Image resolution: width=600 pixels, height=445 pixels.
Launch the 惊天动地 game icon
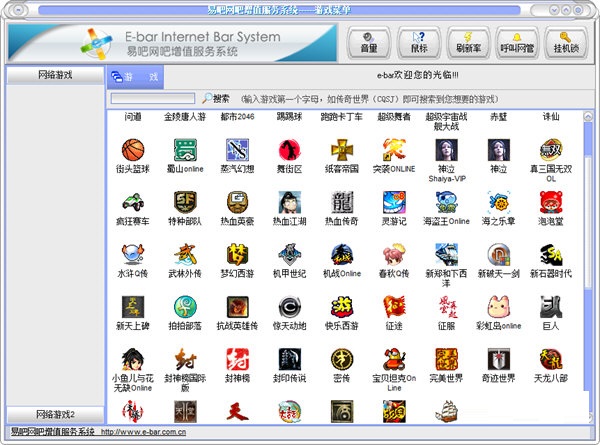click(290, 307)
